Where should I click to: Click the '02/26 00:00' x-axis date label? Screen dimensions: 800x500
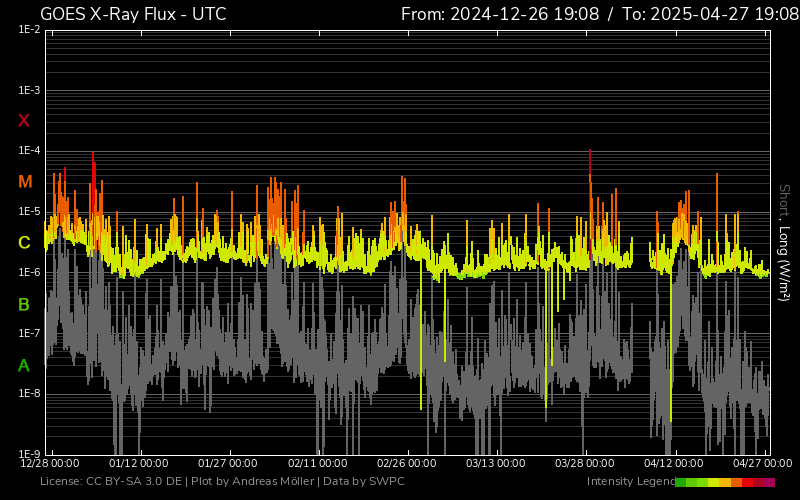pyautogui.click(x=407, y=463)
